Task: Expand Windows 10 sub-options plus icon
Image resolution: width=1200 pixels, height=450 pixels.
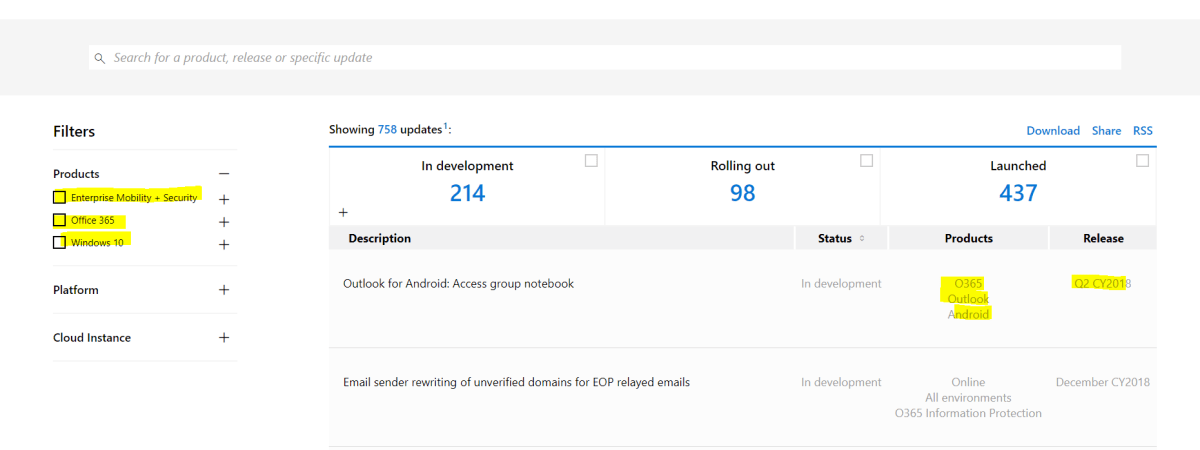Action: [224, 244]
